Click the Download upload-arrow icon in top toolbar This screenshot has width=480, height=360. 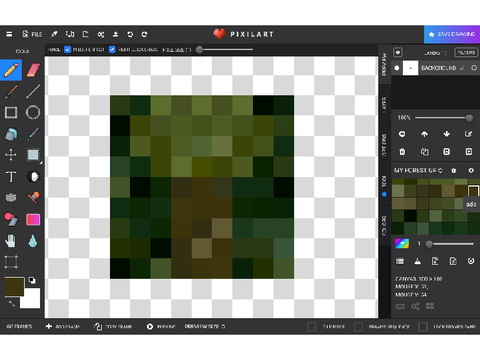point(115,34)
